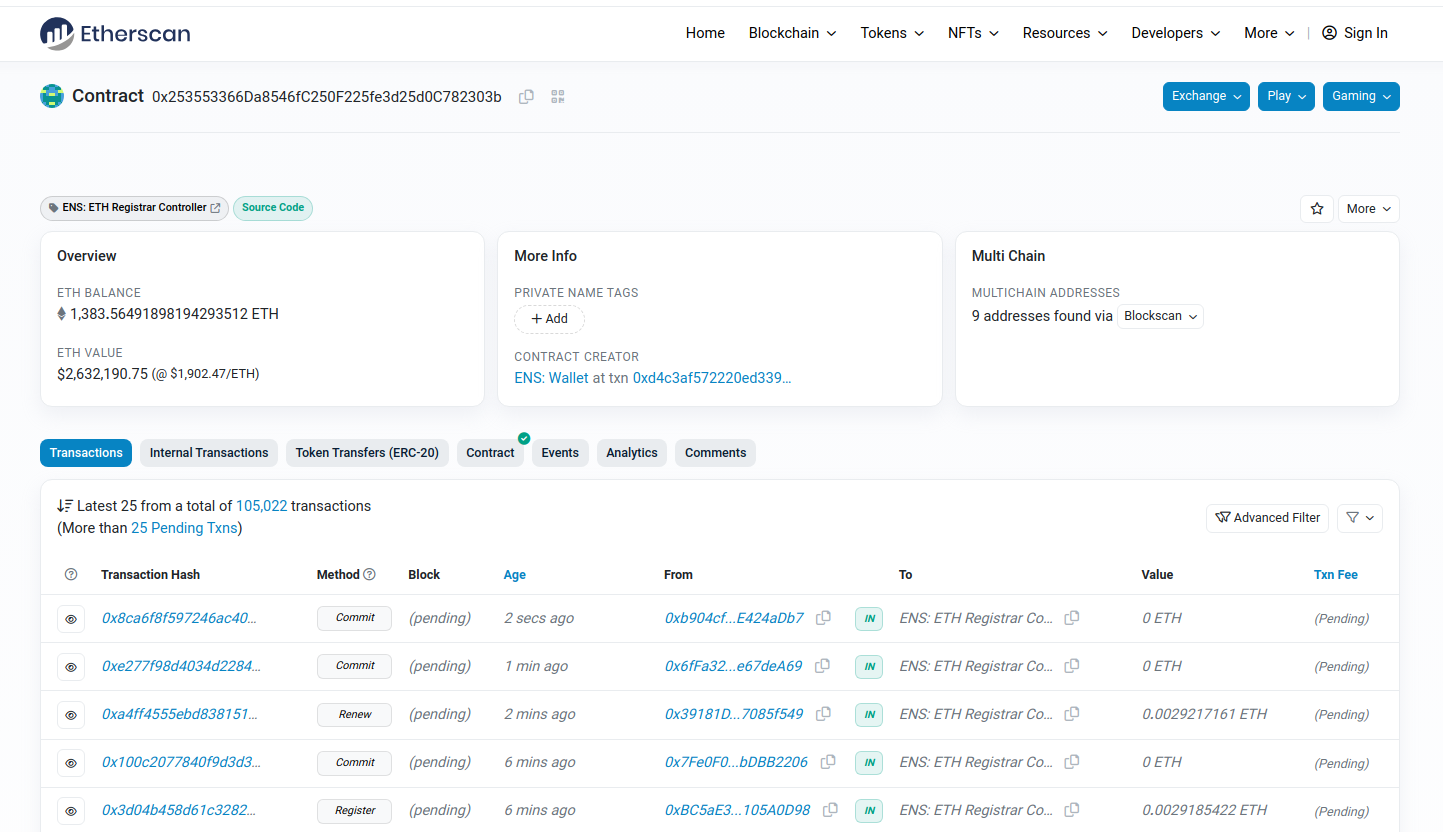Image resolution: width=1443 pixels, height=832 pixels.
Task: Expand the Tokens menu
Action: click(x=892, y=33)
